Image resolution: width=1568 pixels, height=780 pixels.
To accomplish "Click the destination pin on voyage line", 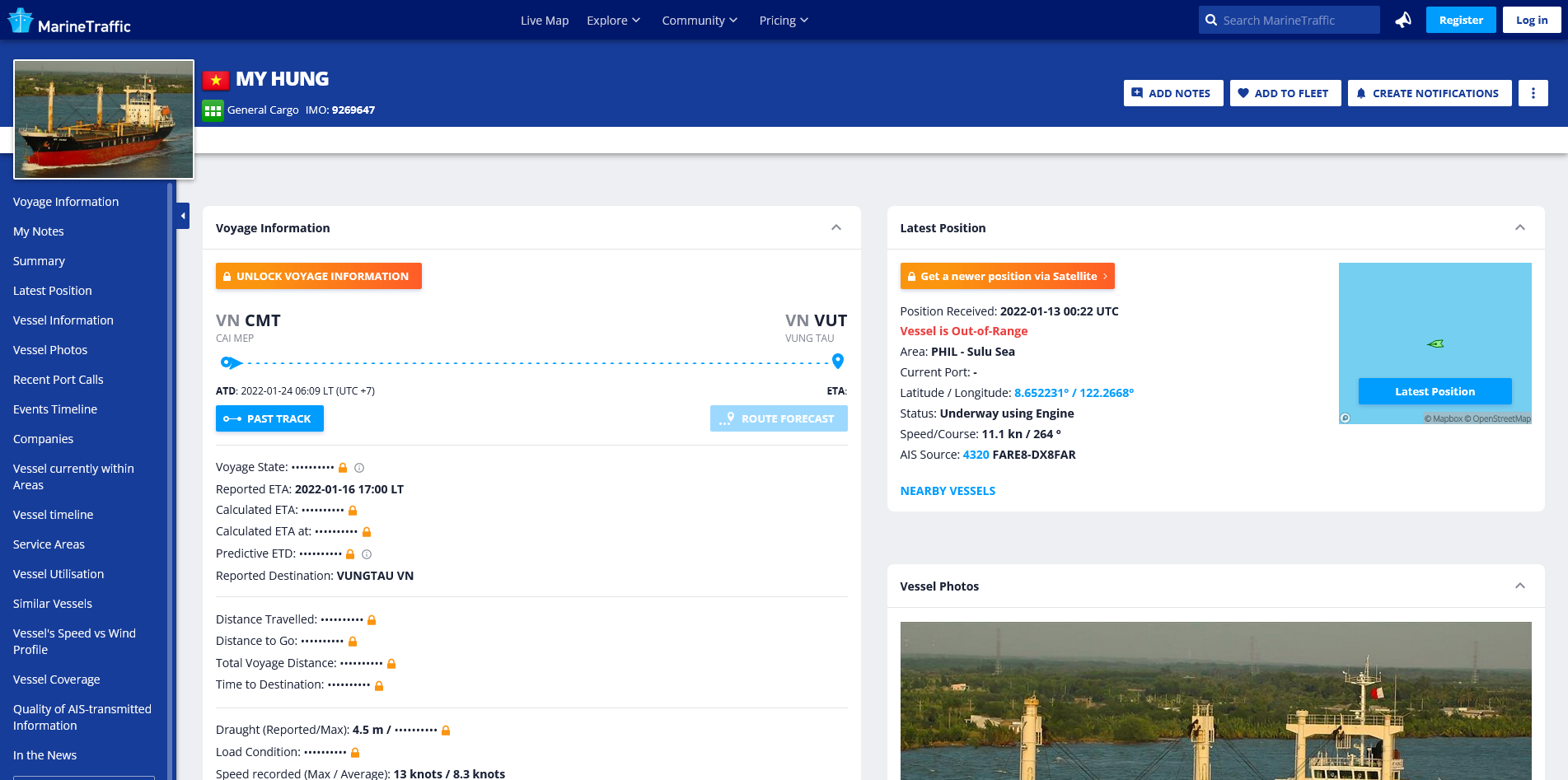I will coord(838,361).
